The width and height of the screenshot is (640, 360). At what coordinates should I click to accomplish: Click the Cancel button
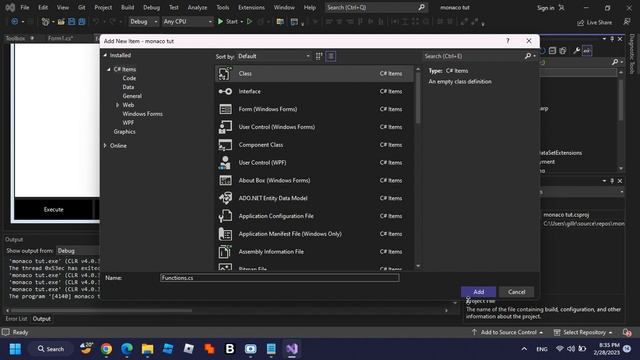pyautogui.click(x=516, y=292)
